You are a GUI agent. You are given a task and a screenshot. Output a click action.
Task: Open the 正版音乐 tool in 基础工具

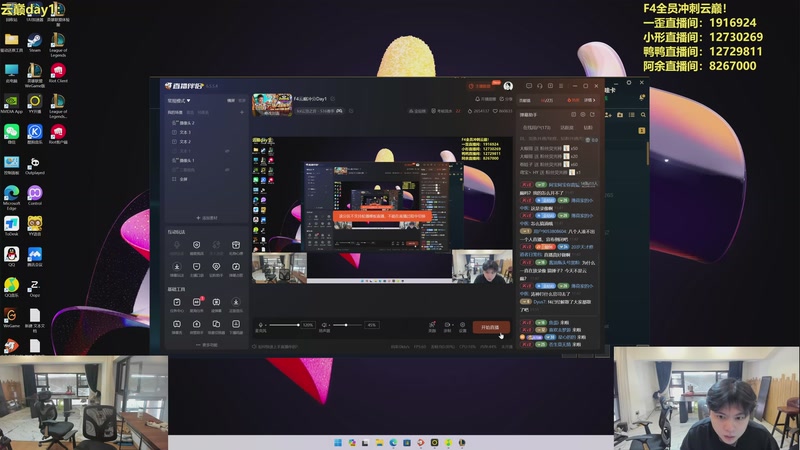point(236,304)
